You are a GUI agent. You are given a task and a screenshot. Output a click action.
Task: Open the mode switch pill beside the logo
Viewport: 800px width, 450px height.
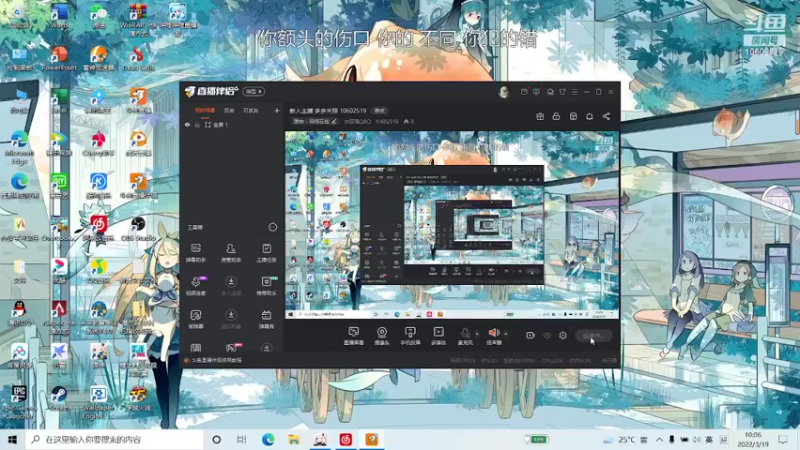(254, 91)
